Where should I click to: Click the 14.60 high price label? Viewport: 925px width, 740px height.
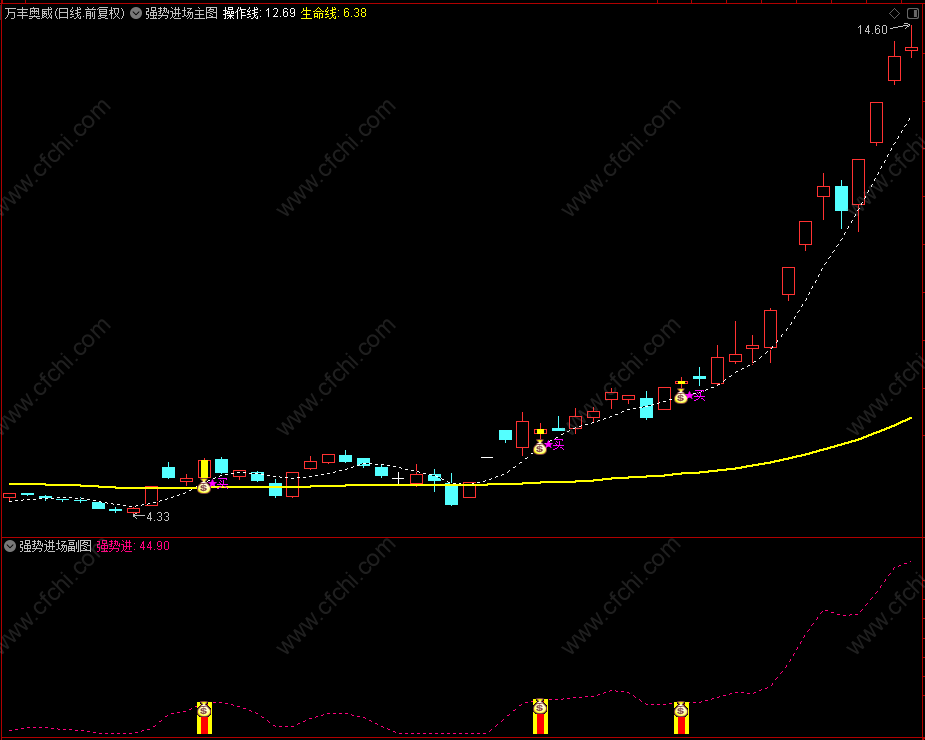[x=872, y=30]
